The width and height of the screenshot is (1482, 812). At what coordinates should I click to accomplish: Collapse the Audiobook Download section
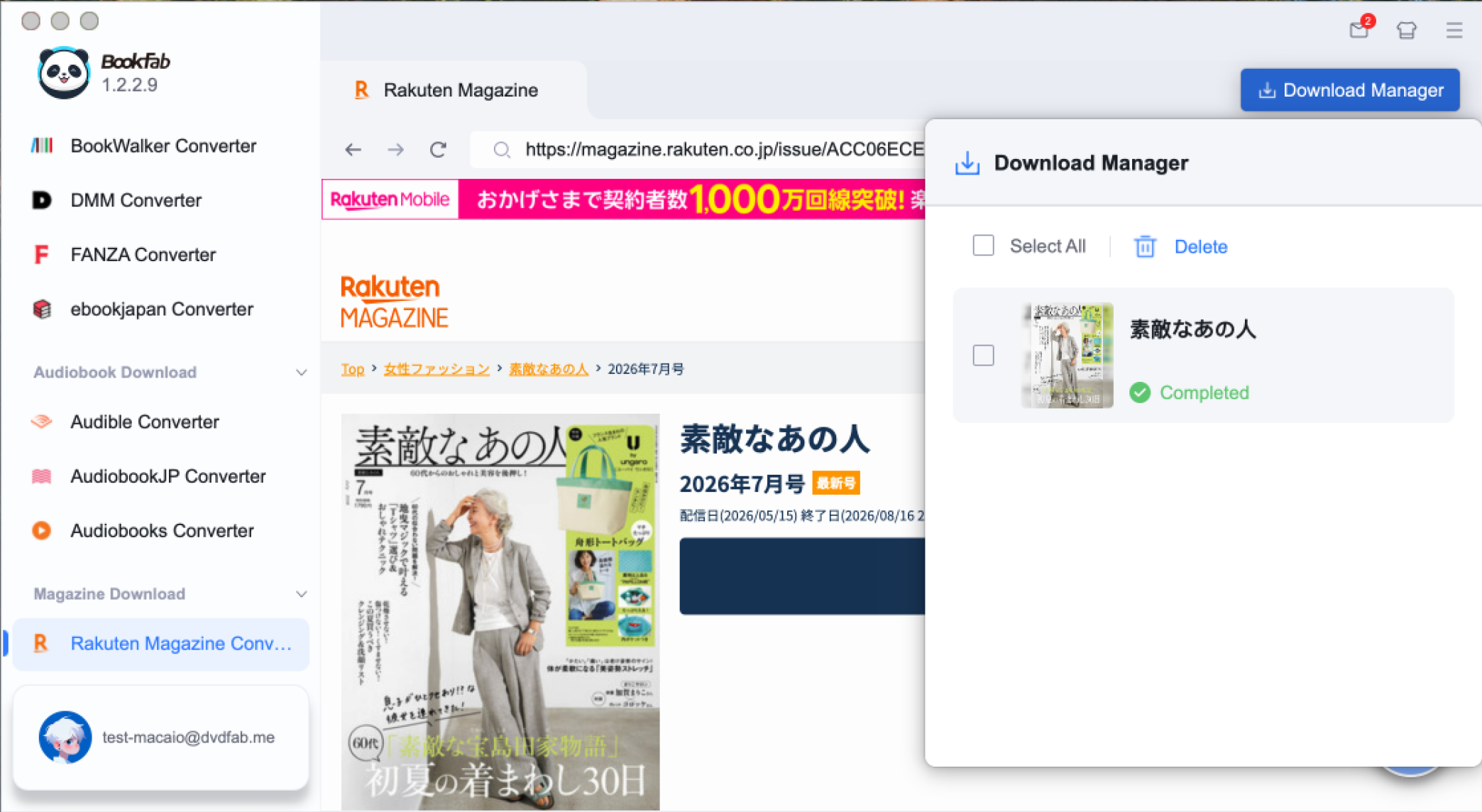(302, 372)
